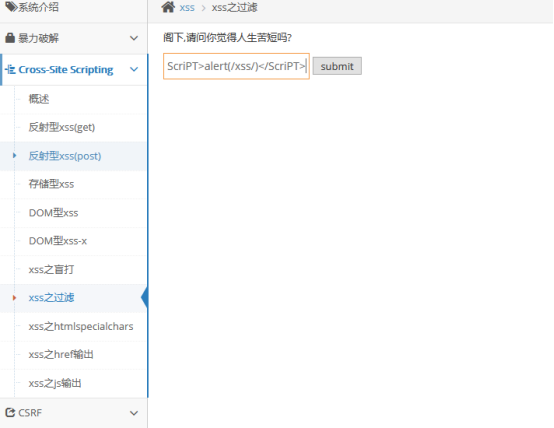The image size is (554, 428).
Task: Click xss之过滤 breadcrumb text
Action: pos(235,7)
